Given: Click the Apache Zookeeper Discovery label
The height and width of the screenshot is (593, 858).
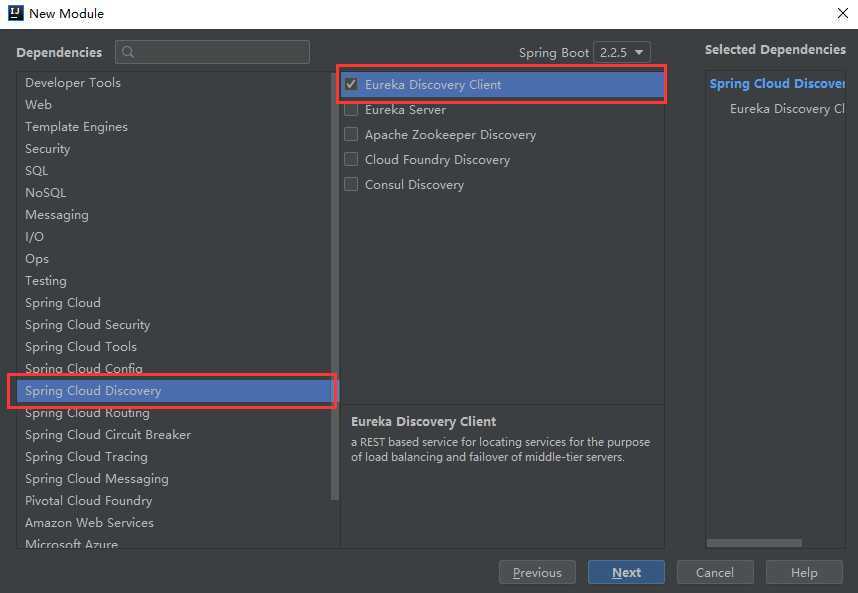Looking at the screenshot, I should 450,135.
